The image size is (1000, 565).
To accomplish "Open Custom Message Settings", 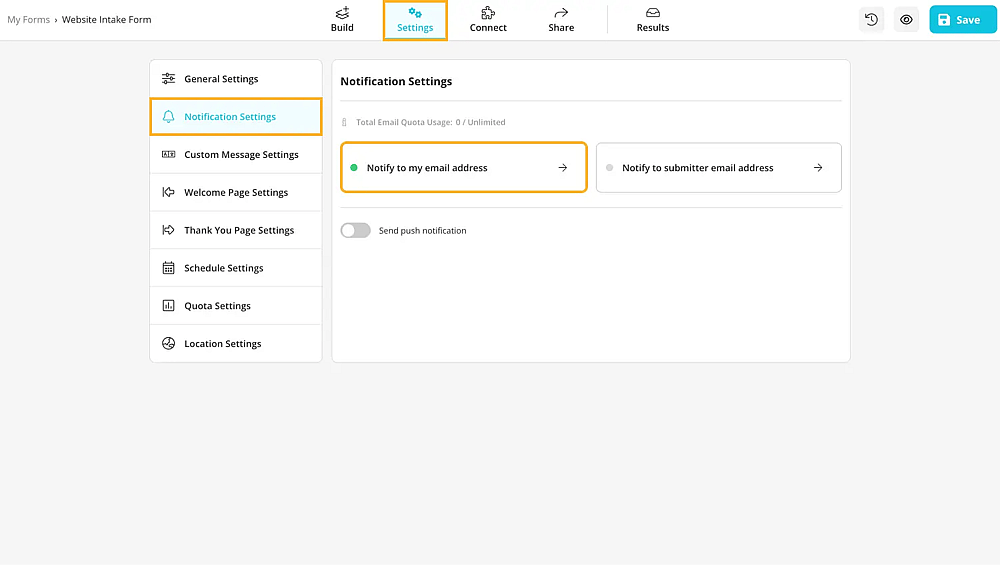I will pyautogui.click(x=236, y=154).
